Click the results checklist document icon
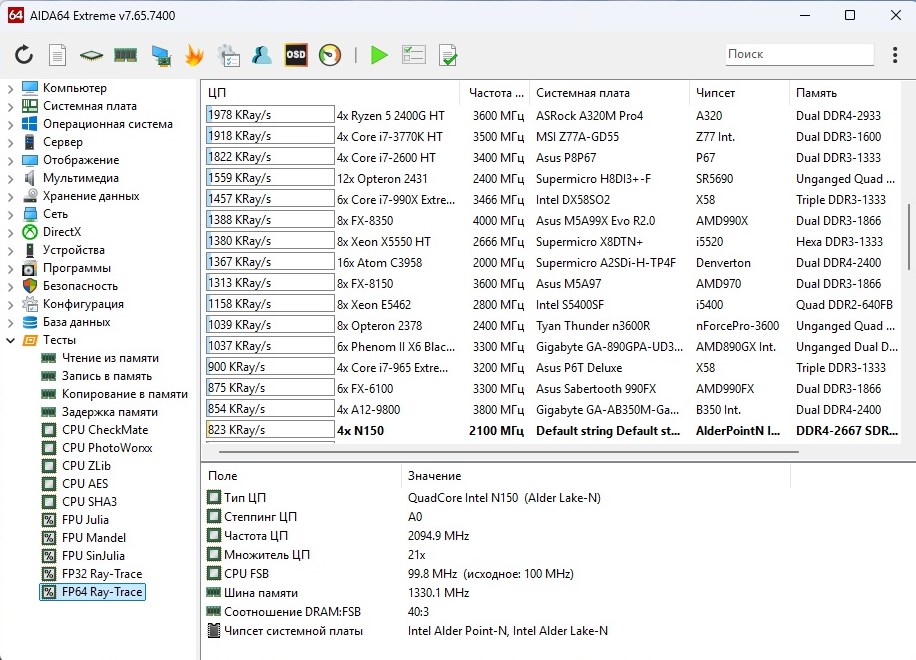The image size is (916, 660). coord(448,55)
